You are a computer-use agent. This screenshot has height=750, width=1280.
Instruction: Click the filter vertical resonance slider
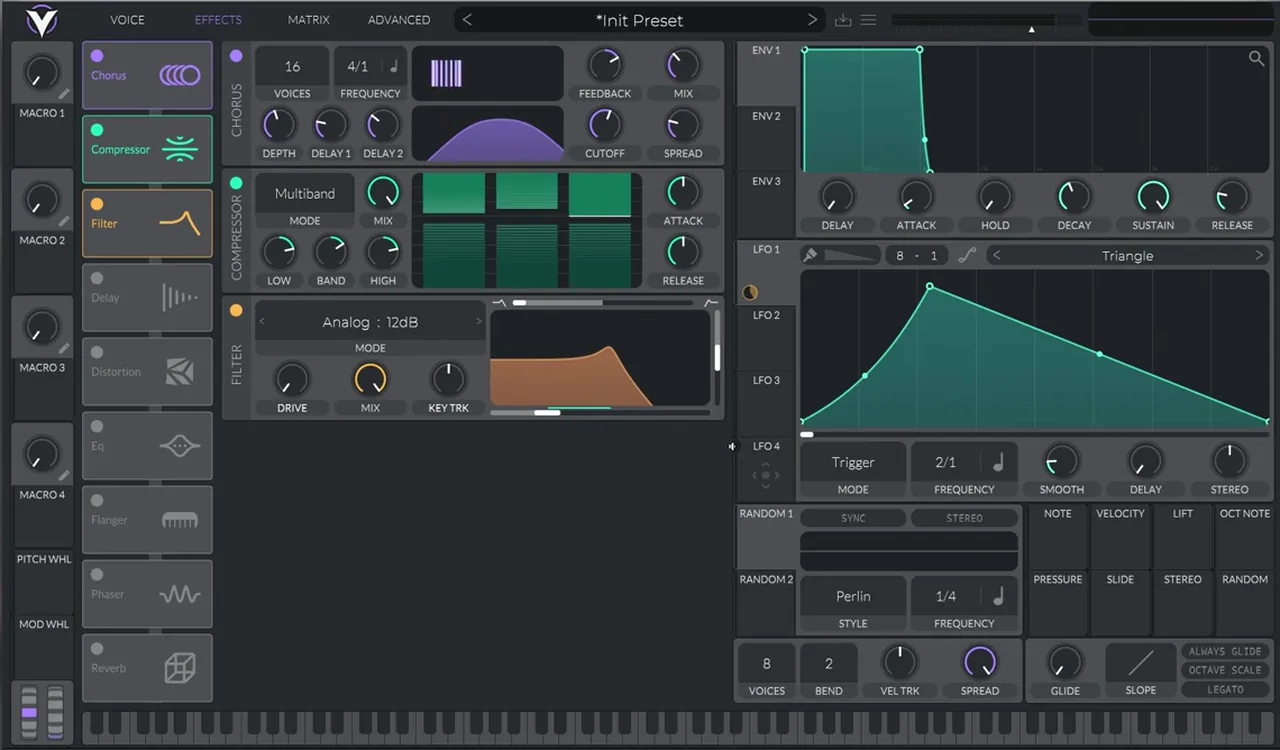(717, 357)
